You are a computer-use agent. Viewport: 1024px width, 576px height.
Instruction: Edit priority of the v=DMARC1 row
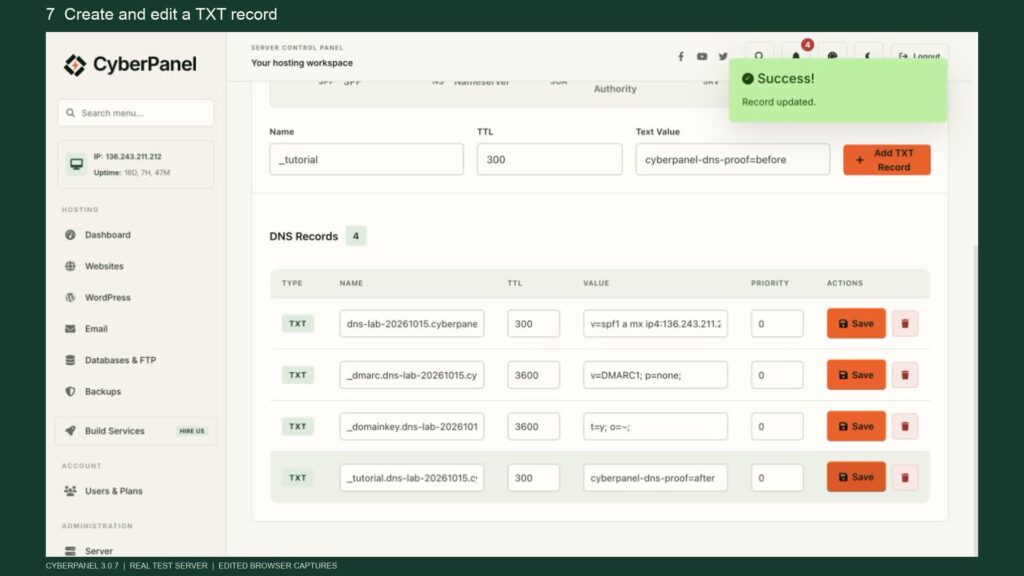777,375
